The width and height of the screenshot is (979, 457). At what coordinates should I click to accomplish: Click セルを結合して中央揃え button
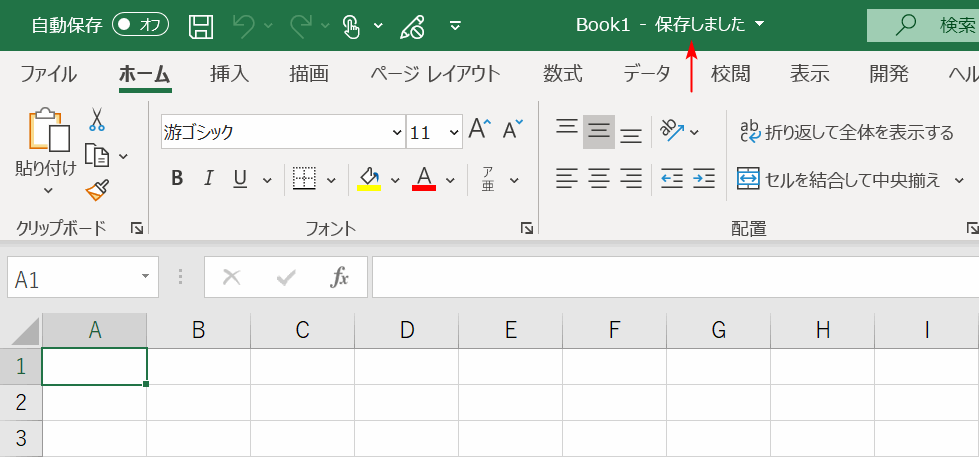(839, 179)
